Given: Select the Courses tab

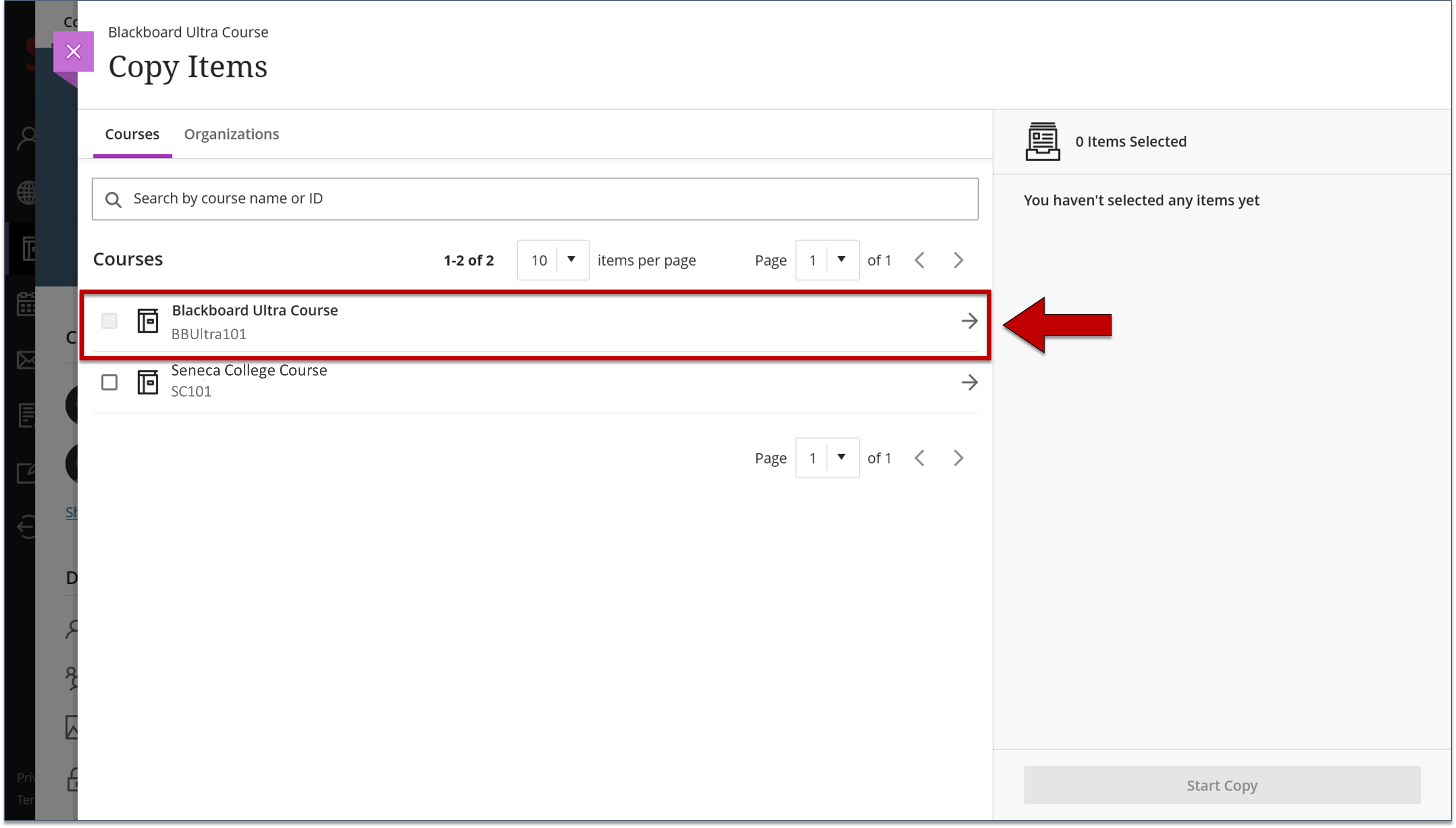Looking at the screenshot, I should pyautogui.click(x=132, y=134).
